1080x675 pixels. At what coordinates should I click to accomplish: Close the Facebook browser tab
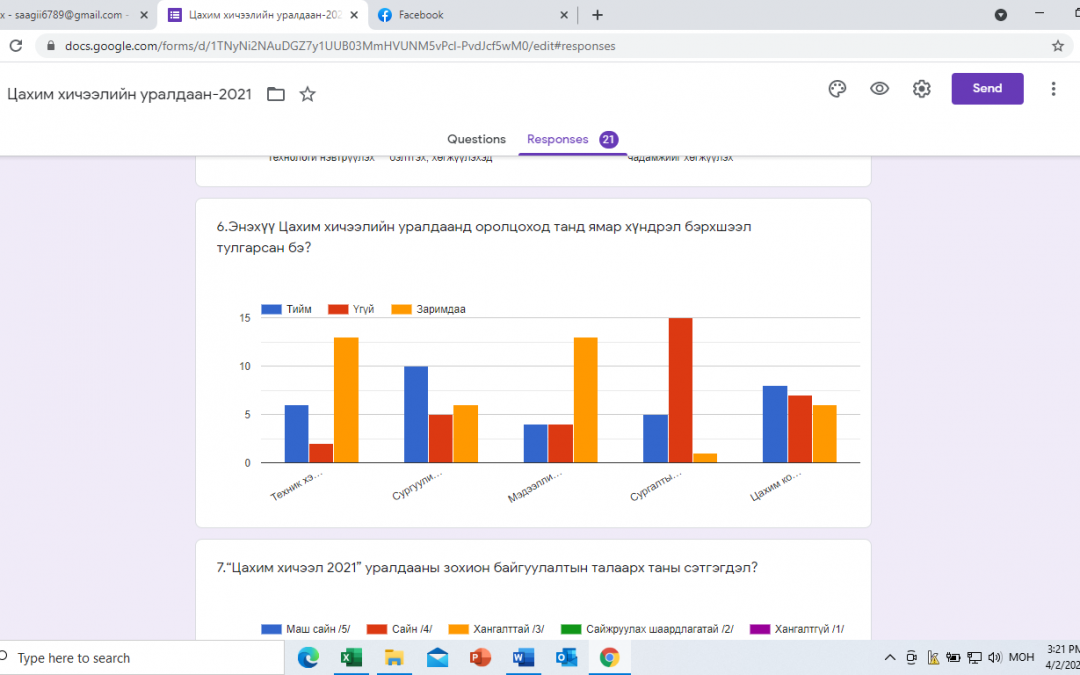(x=563, y=14)
